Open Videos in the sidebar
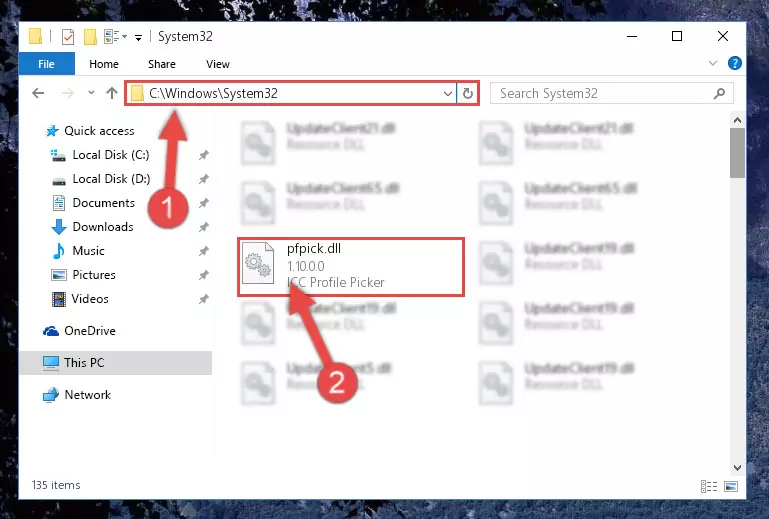The height and width of the screenshot is (519, 769). (90, 299)
